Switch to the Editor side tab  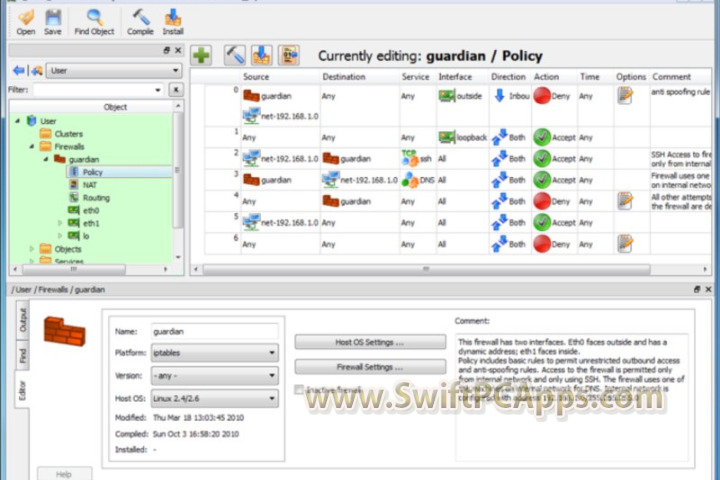coord(22,390)
